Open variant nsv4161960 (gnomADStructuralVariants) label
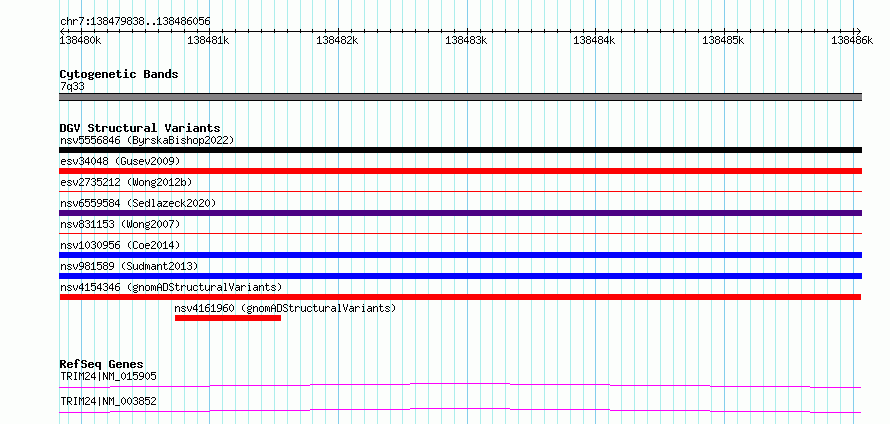The image size is (890, 424). click(285, 308)
